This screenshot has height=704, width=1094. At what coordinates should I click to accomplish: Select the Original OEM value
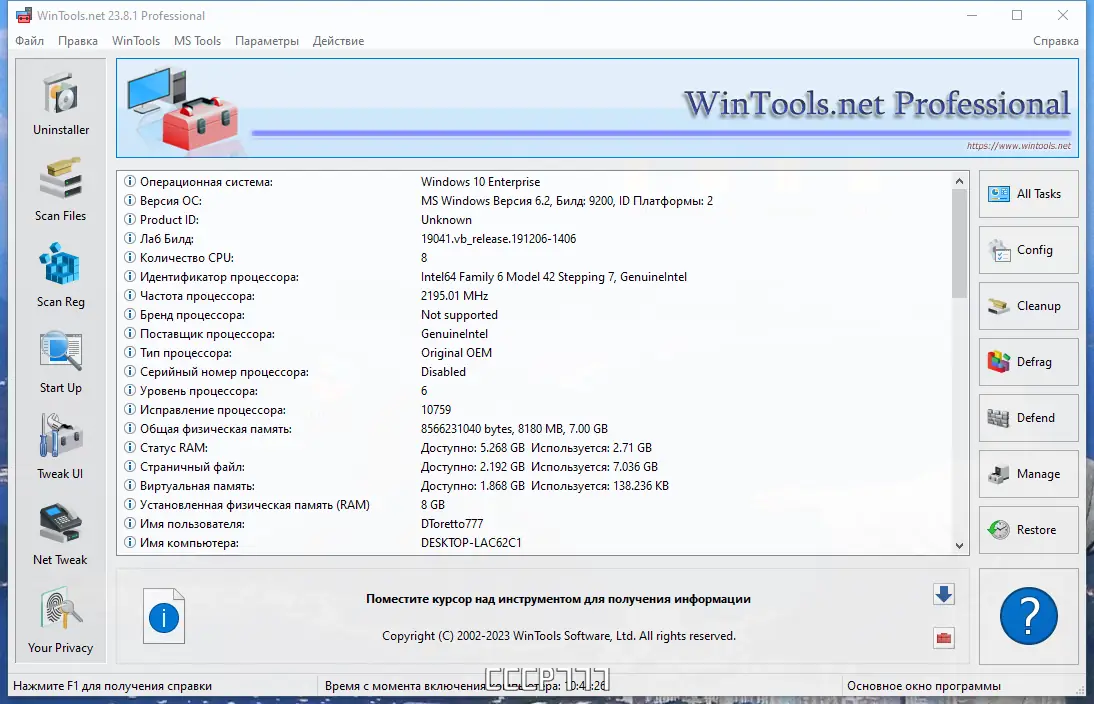[x=456, y=352]
